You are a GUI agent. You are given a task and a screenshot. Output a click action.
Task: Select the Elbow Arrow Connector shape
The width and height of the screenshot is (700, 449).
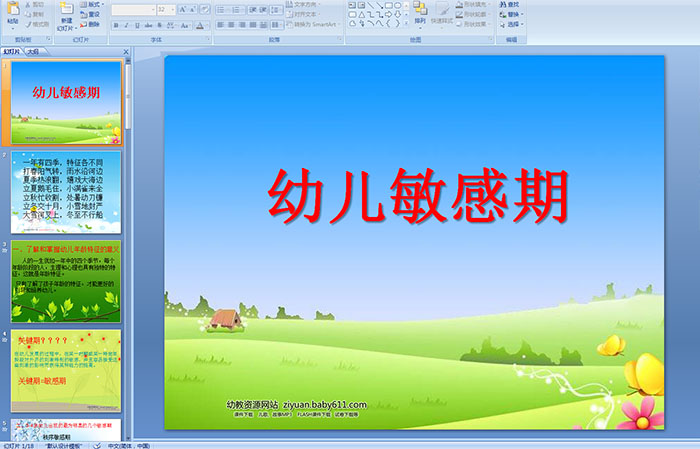(379, 15)
